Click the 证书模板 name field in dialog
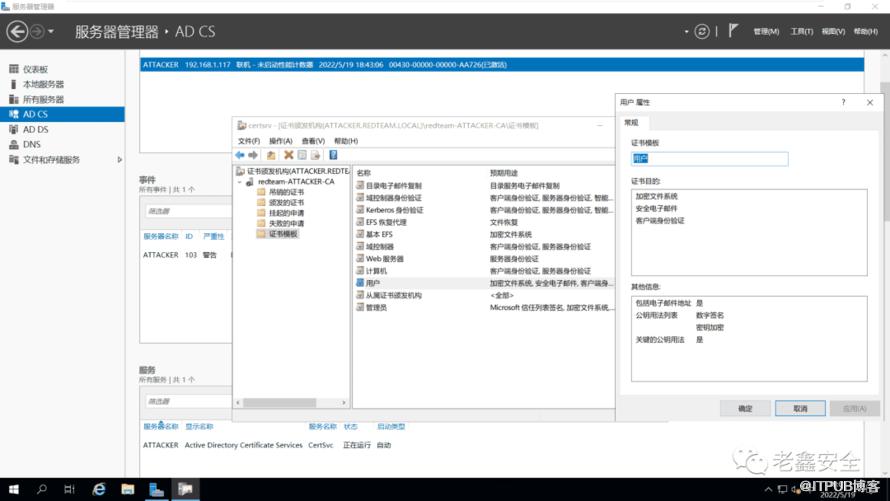This screenshot has height=501, width=890. click(710, 159)
